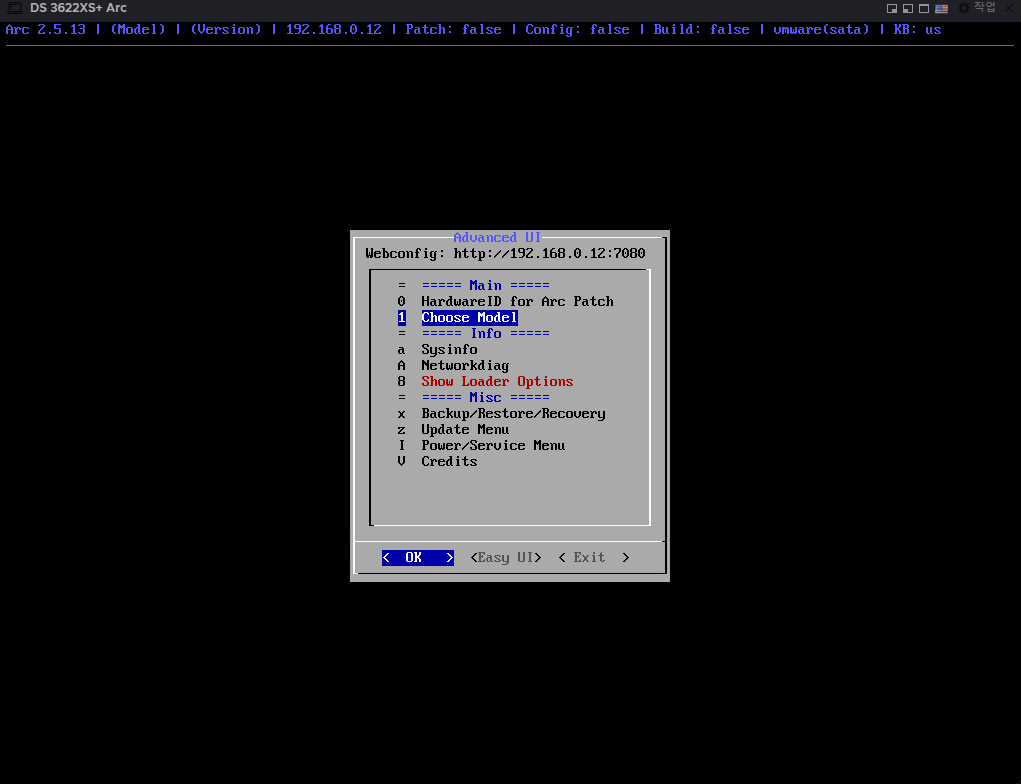Open Backup/Restore/Recovery menu

512,414
